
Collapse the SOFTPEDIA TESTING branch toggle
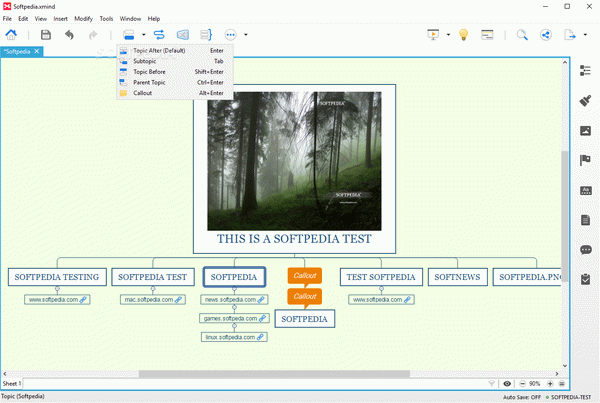pyautogui.click(x=57, y=289)
